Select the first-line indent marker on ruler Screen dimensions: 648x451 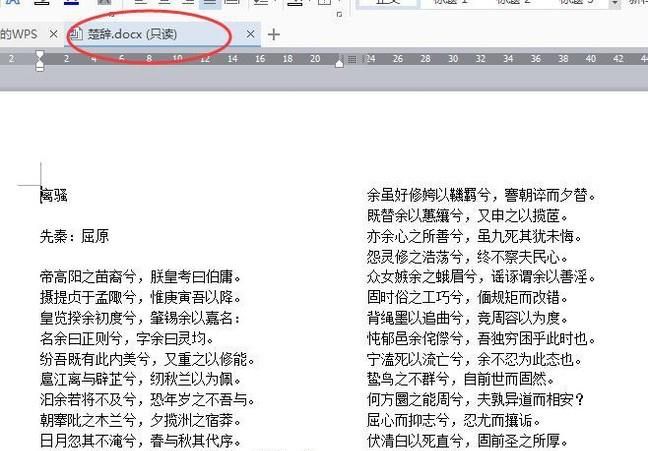click(x=40, y=55)
